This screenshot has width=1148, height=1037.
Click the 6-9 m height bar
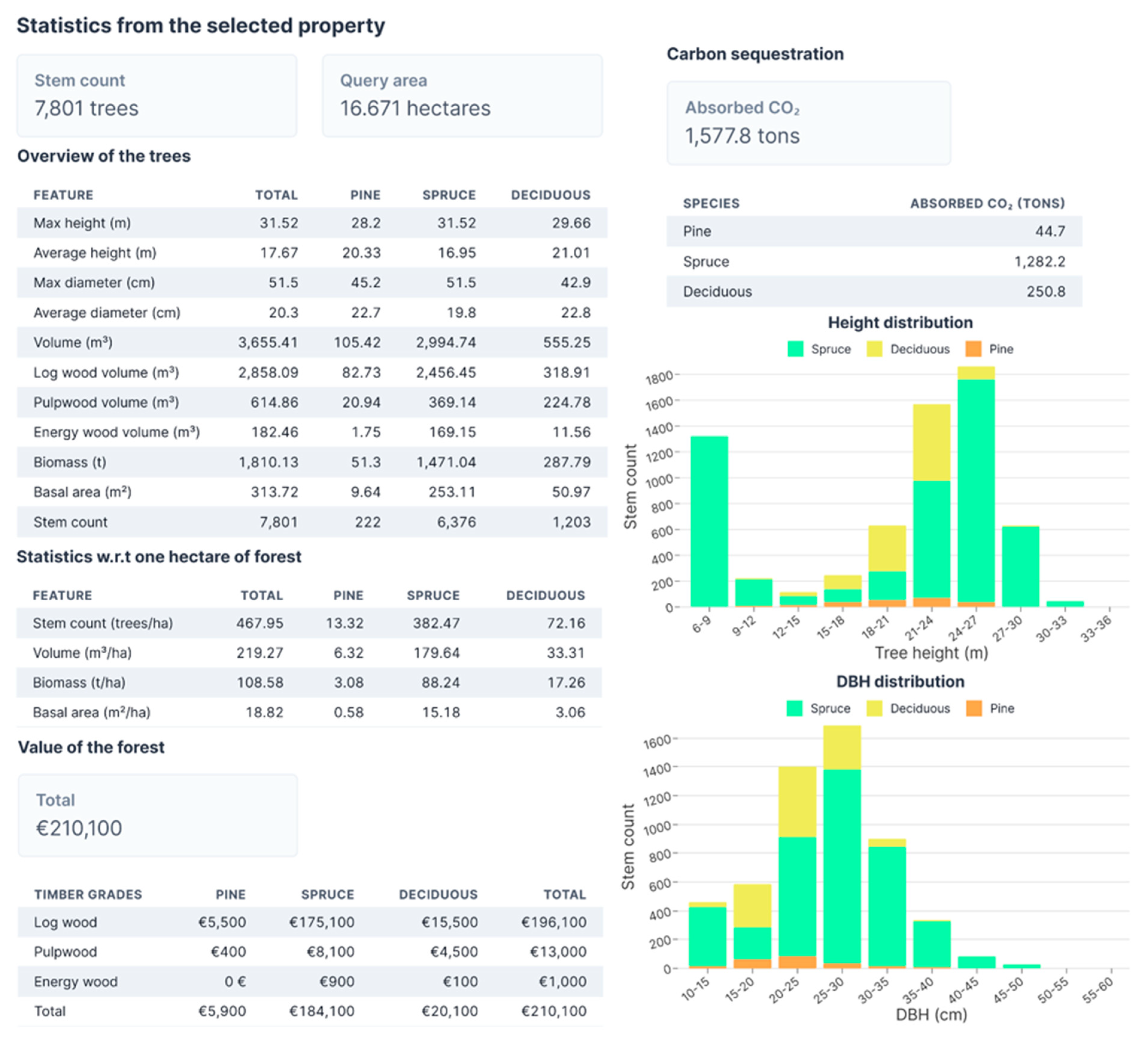[709, 522]
